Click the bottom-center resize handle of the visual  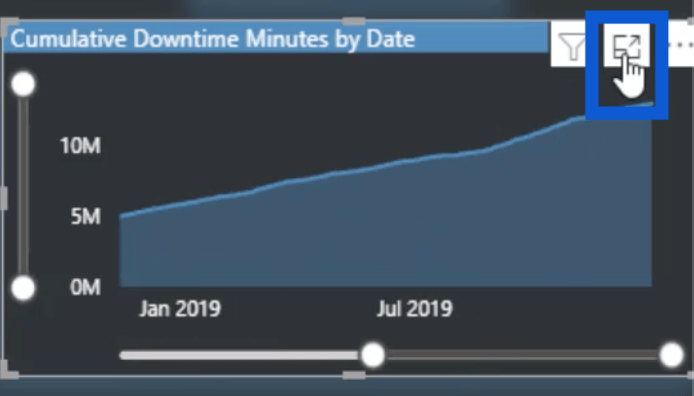pos(354,375)
